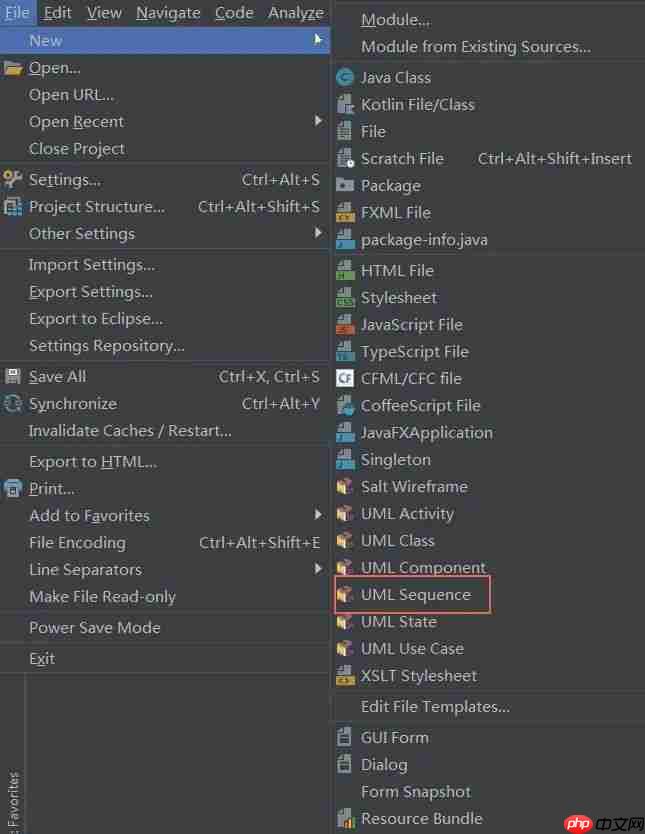Open the Analyze menu
Screen dimensions: 645x834
click(x=296, y=12)
